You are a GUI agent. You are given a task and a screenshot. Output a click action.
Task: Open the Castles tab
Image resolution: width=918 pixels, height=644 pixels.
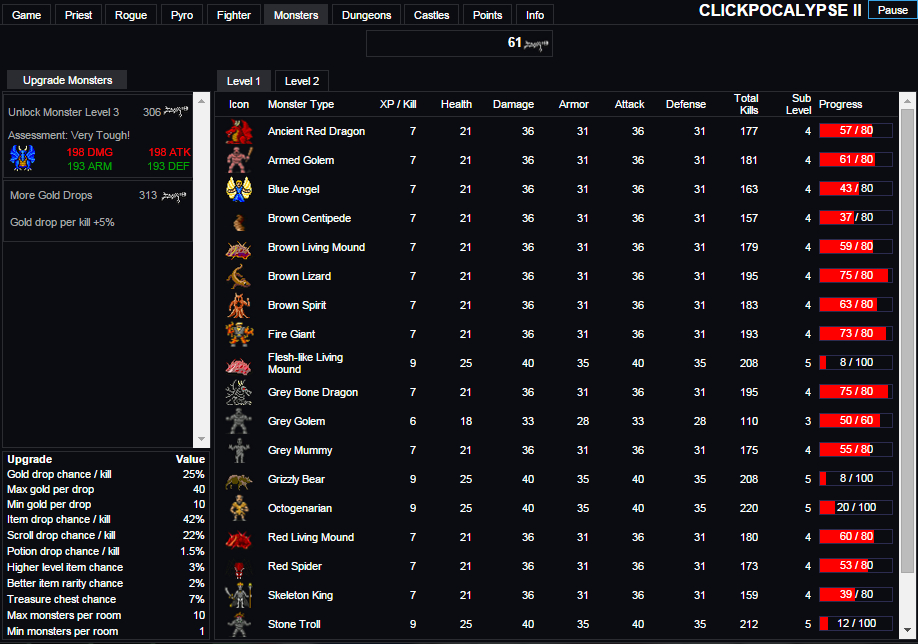pyautogui.click(x=432, y=15)
